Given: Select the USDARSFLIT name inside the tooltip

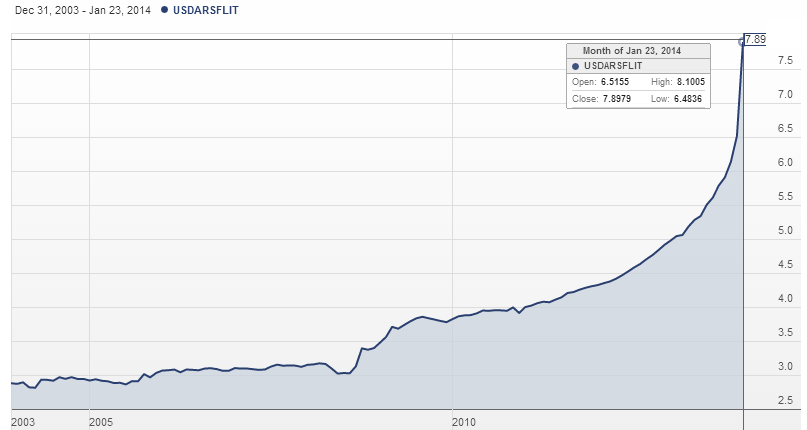Looking at the screenshot, I should coord(612,66).
